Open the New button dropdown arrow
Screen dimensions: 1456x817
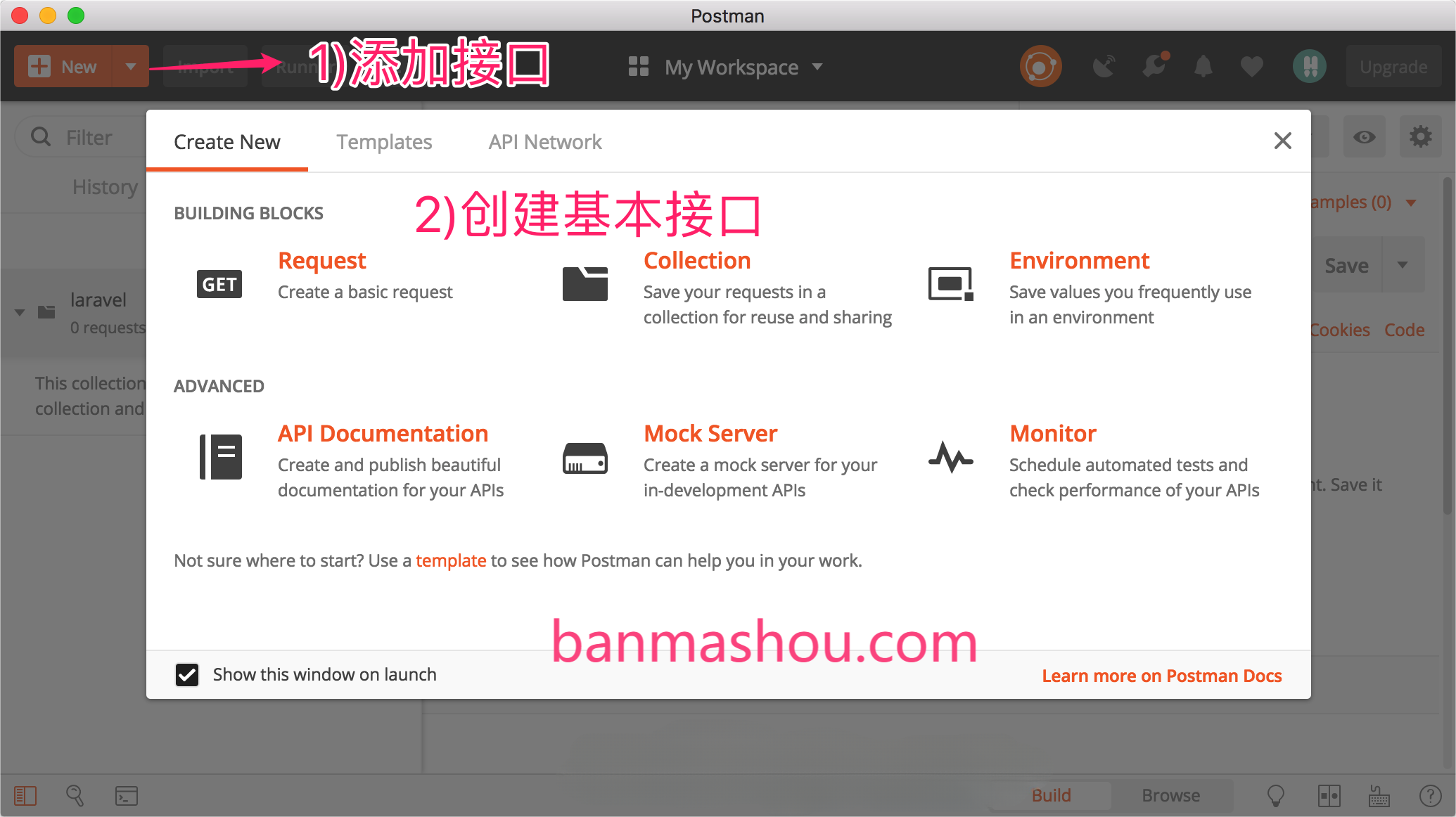130,67
